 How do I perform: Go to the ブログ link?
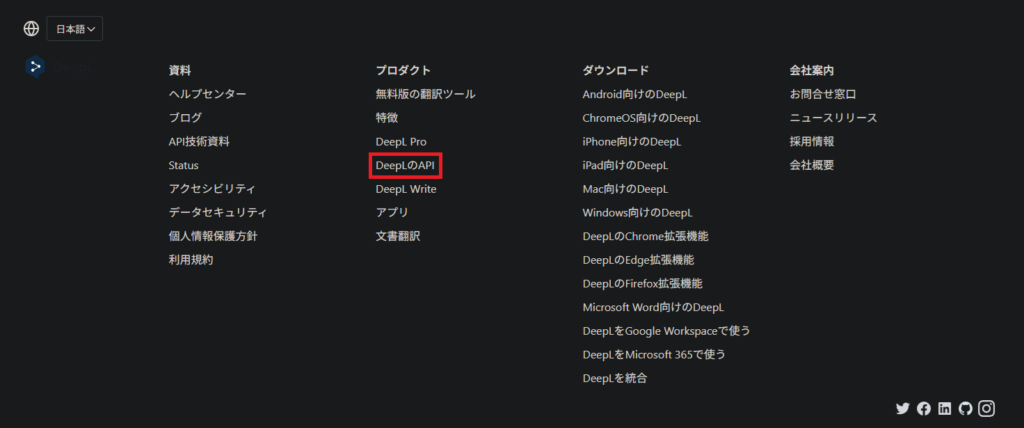point(185,118)
